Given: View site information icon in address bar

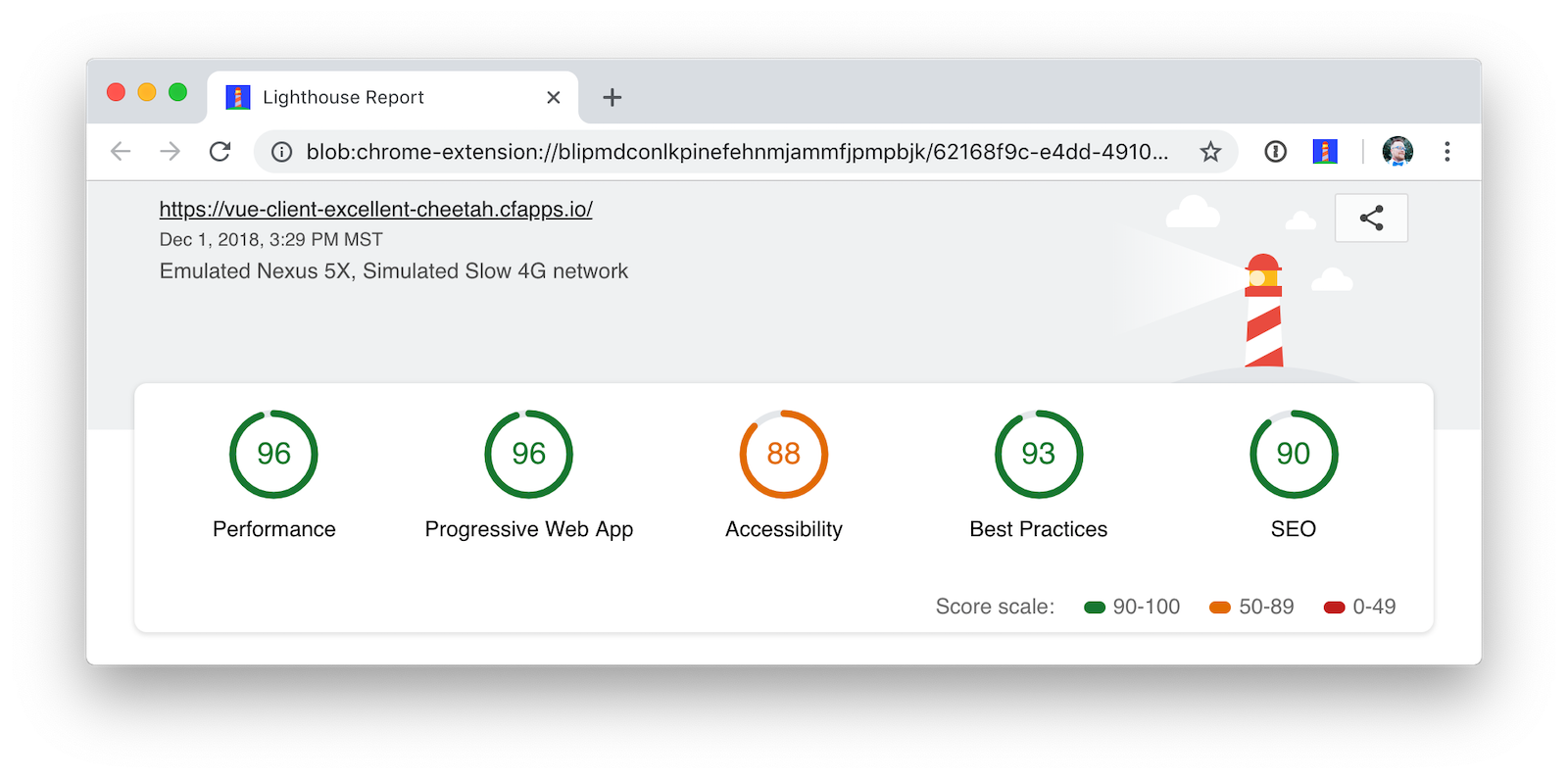Looking at the screenshot, I should (x=281, y=152).
